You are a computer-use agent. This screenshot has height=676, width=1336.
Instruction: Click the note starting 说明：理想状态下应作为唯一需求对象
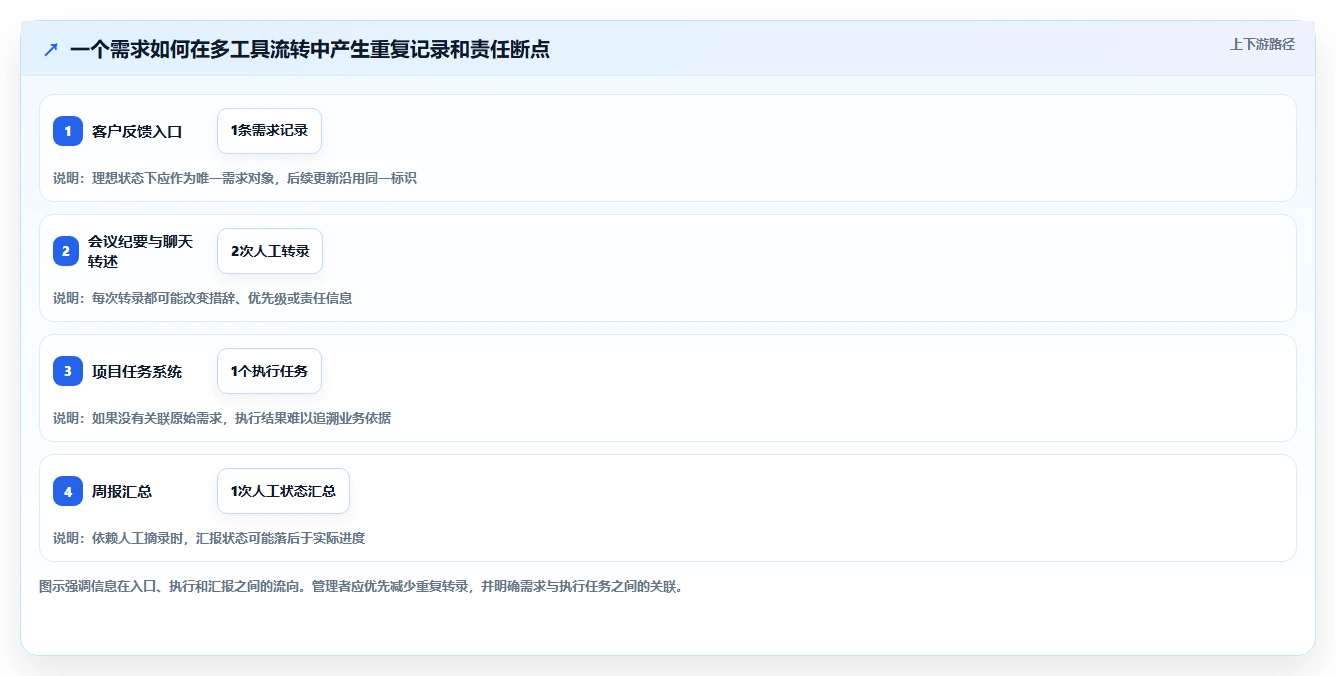pos(235,178)
